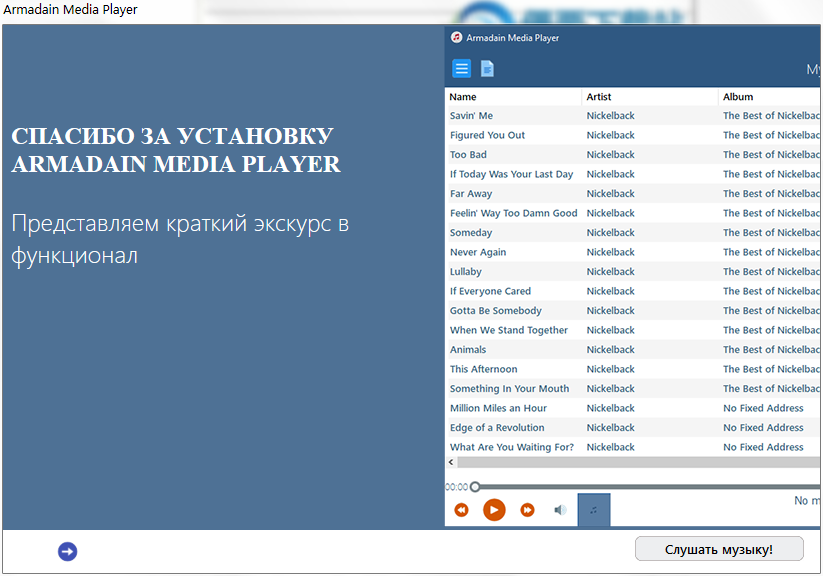Click the horizontal scrollbar track under playlist
The width and height of the screenshot is (823, 576).
pos(638,462)
